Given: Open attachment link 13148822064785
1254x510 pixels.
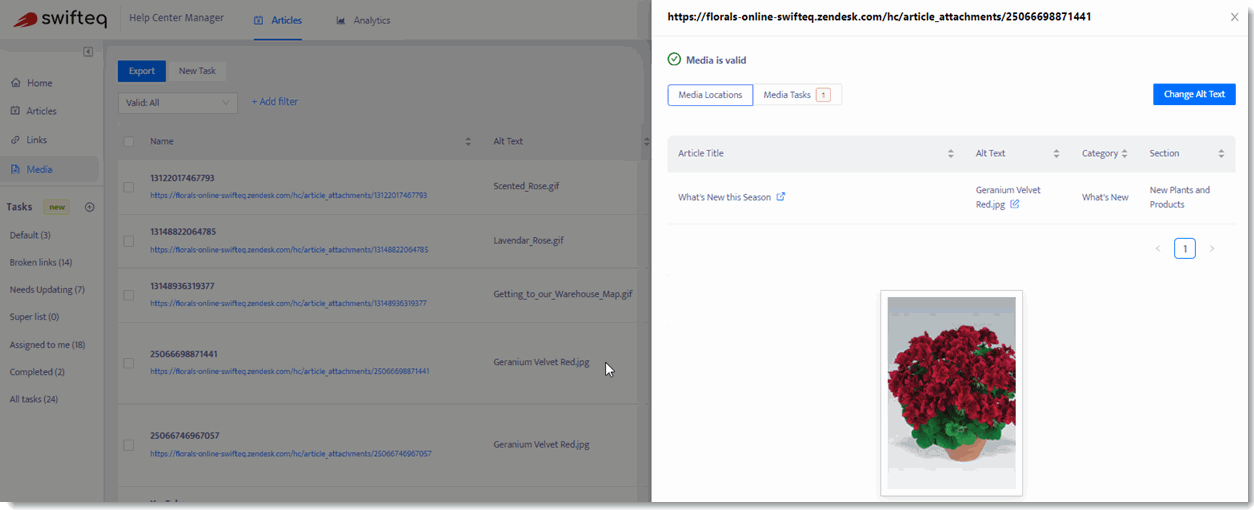Looking at the screenshot, I should tap(289, 249).
